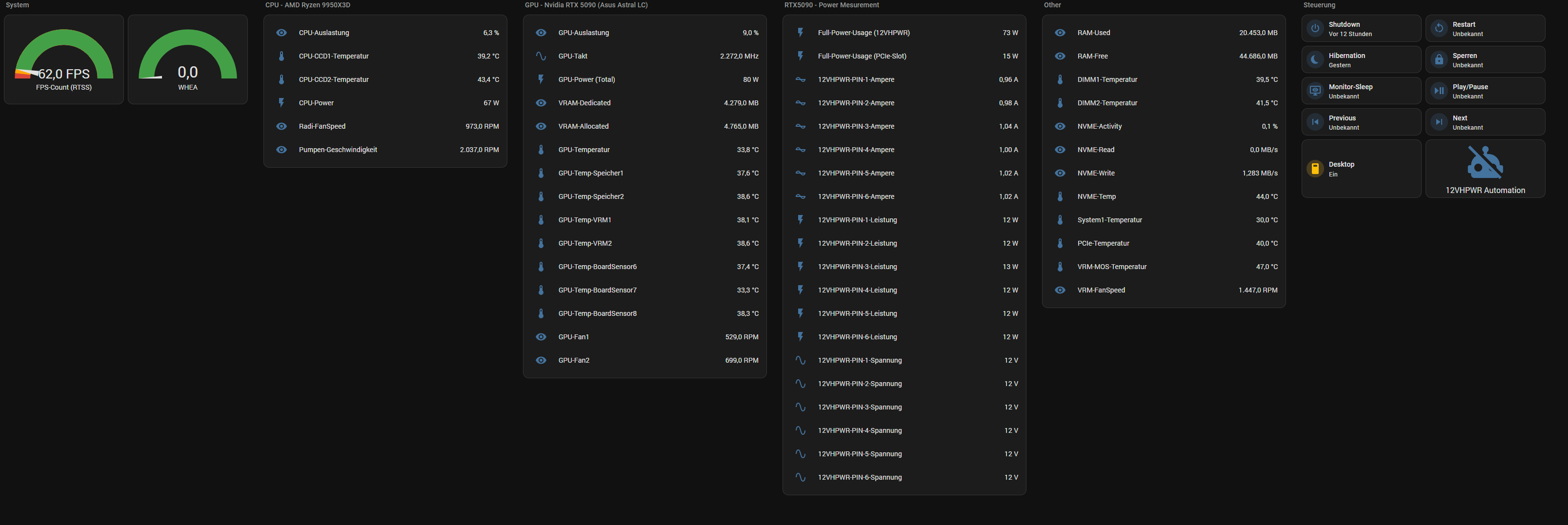Open the FPS-Count (RTSS) gauge
This screenshot has width=1568, height=525.
pyautogui.click(x=64, y=59)
